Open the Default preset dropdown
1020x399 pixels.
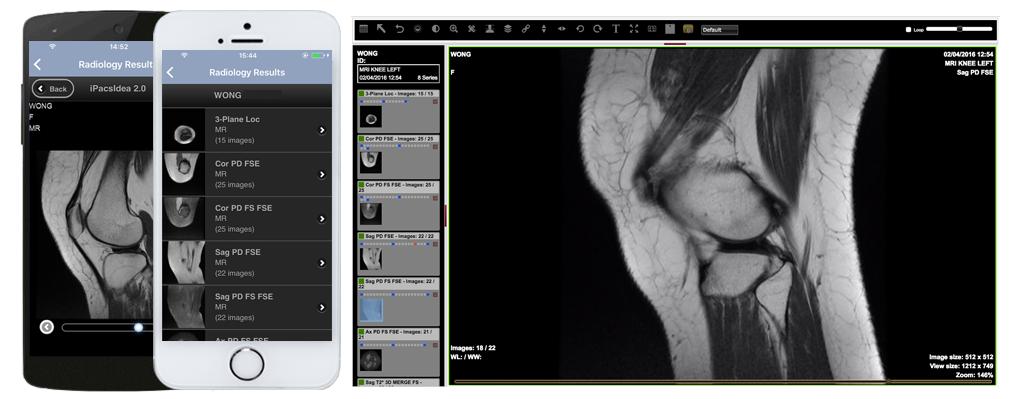719,30
